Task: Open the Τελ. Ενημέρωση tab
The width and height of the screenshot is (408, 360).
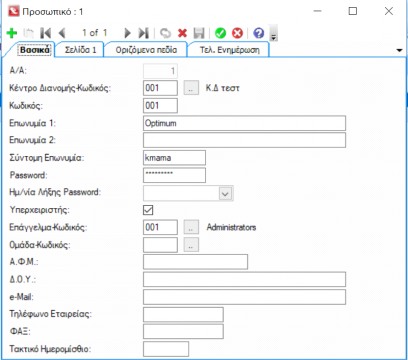Action: click(x=229, y=50)
